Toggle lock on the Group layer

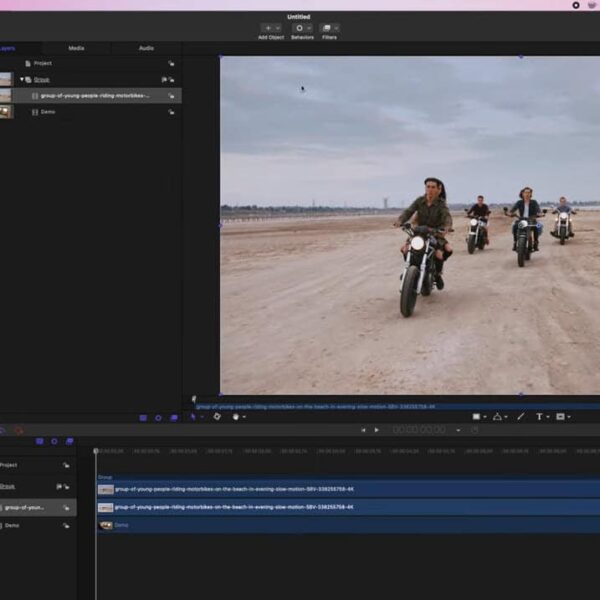[x=172, y=79]
